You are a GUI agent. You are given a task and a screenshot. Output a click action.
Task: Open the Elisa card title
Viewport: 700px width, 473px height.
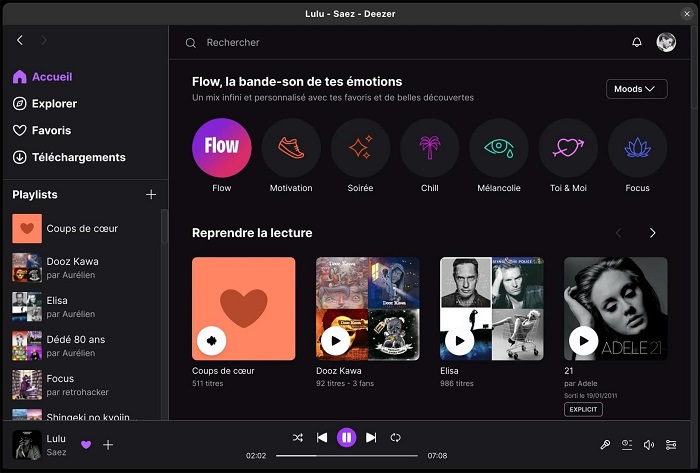(x=449, y=371)
